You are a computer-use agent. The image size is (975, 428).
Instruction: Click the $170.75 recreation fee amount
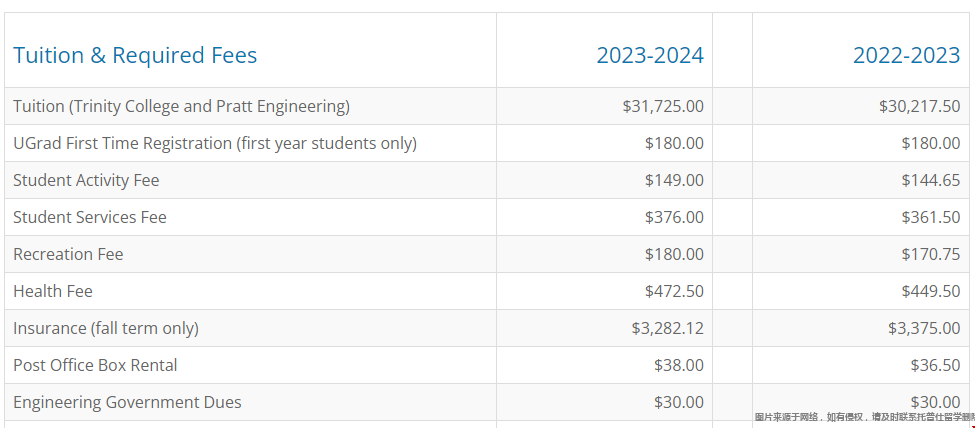click(931, 254)
